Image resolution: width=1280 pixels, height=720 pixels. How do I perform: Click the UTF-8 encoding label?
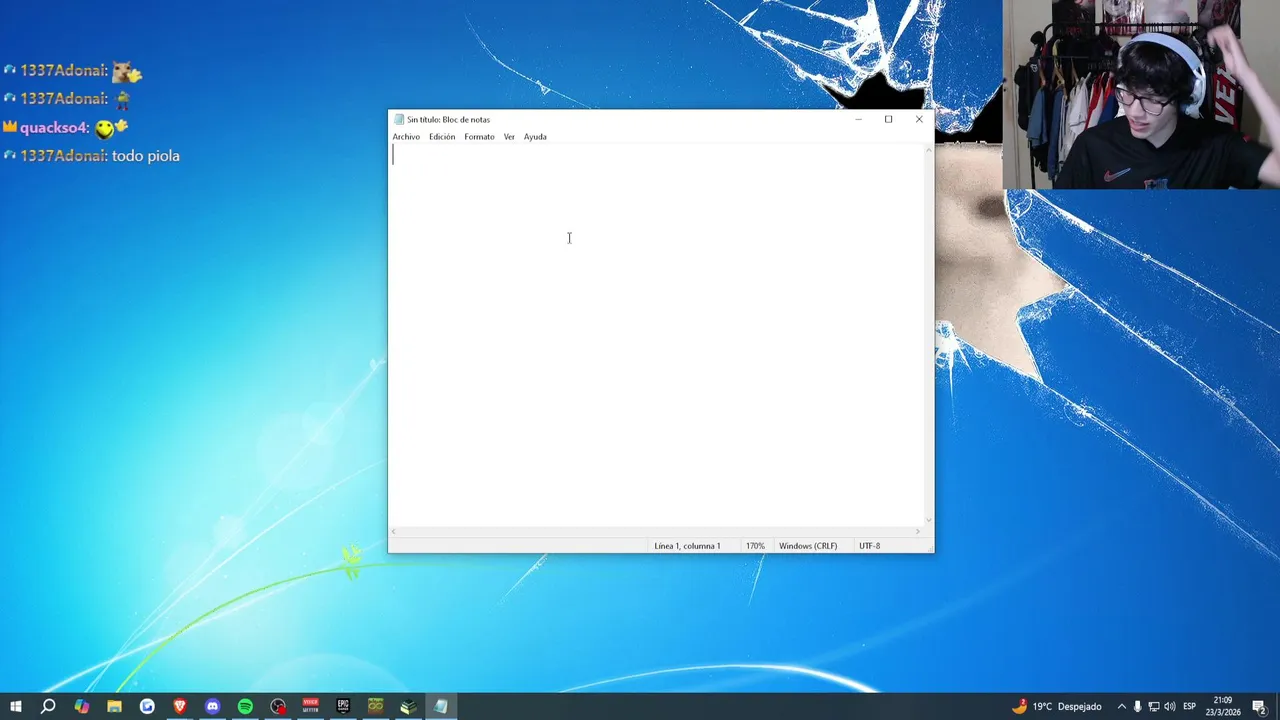pyautogui.click(x=869, y=546)
